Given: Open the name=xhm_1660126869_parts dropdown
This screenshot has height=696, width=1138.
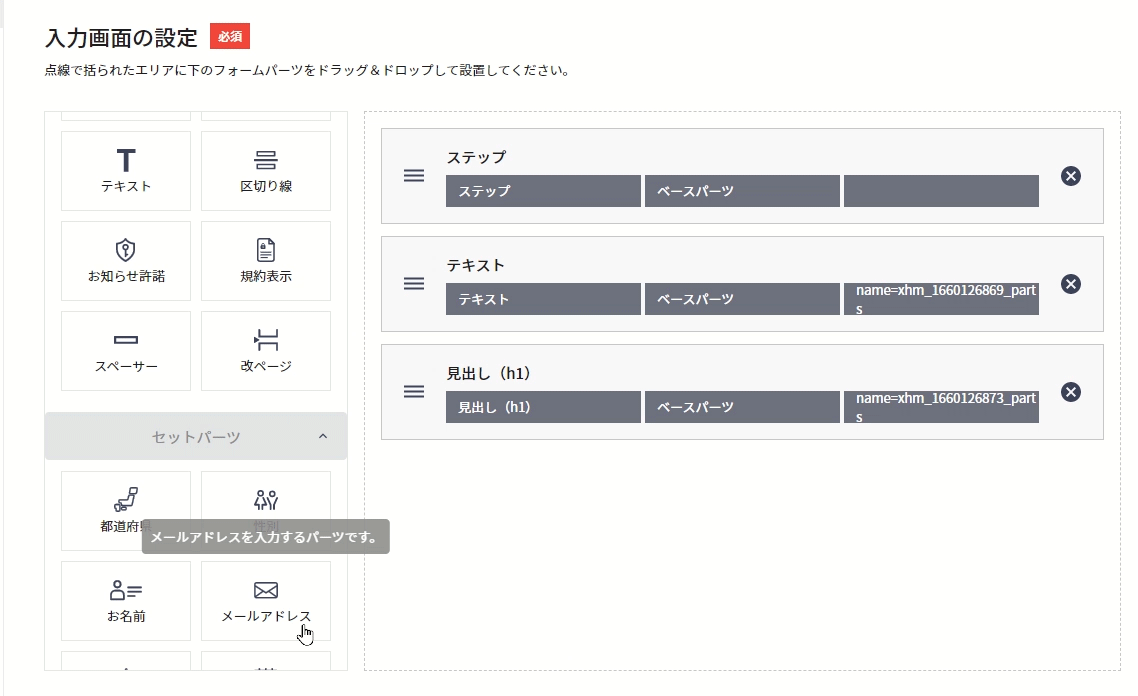Looking at the screenshot, I should click(940, 298).
